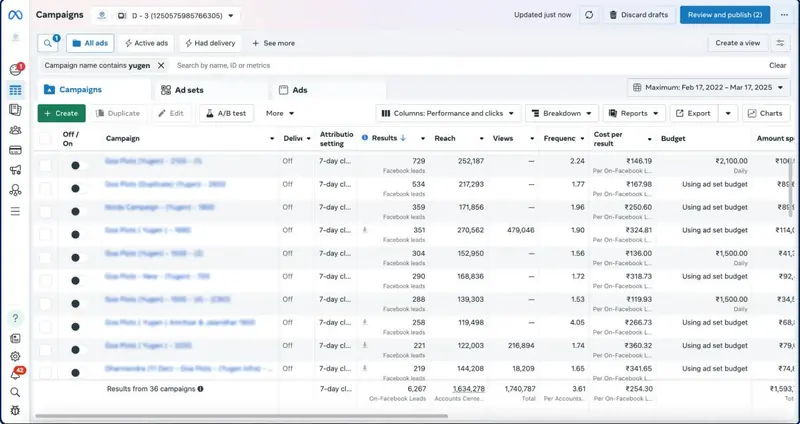Image resolution: width=800 pixels, height=424 pixels.
Task: Open sidebar search magnifier icon
Action: pyautogui.click(x=15, y=392)
